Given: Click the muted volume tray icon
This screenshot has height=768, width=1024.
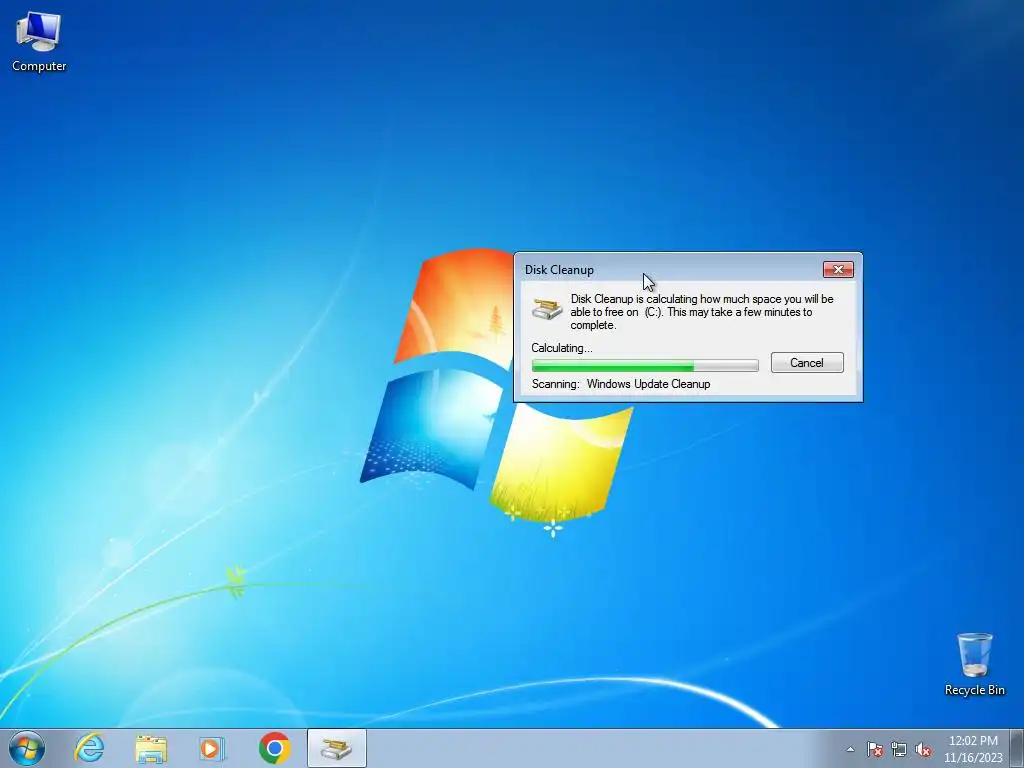Looking at the screenshot, I should click(923, 749).
